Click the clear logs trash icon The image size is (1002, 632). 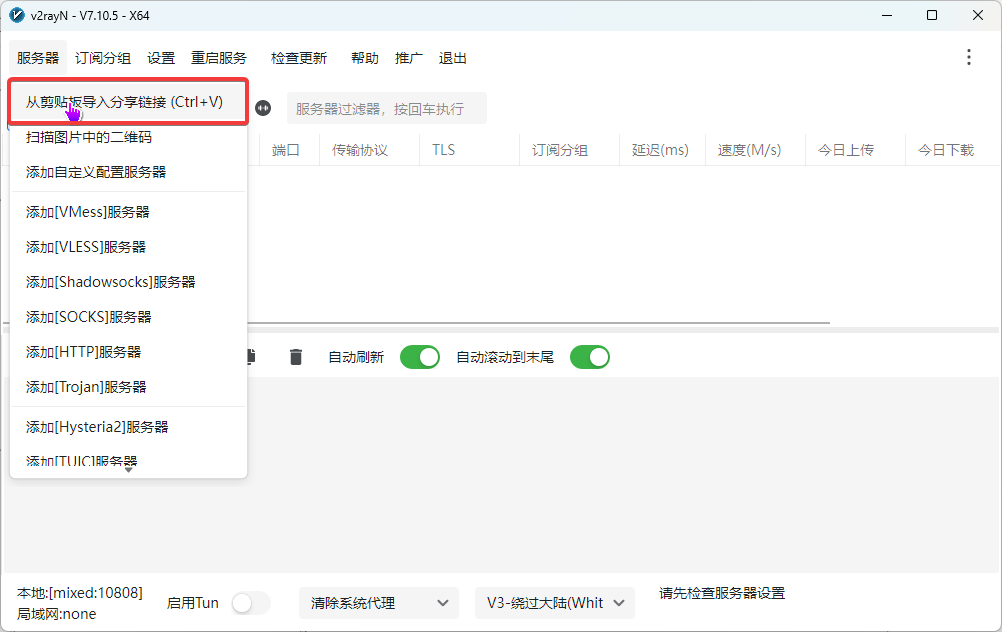[295, 356]
